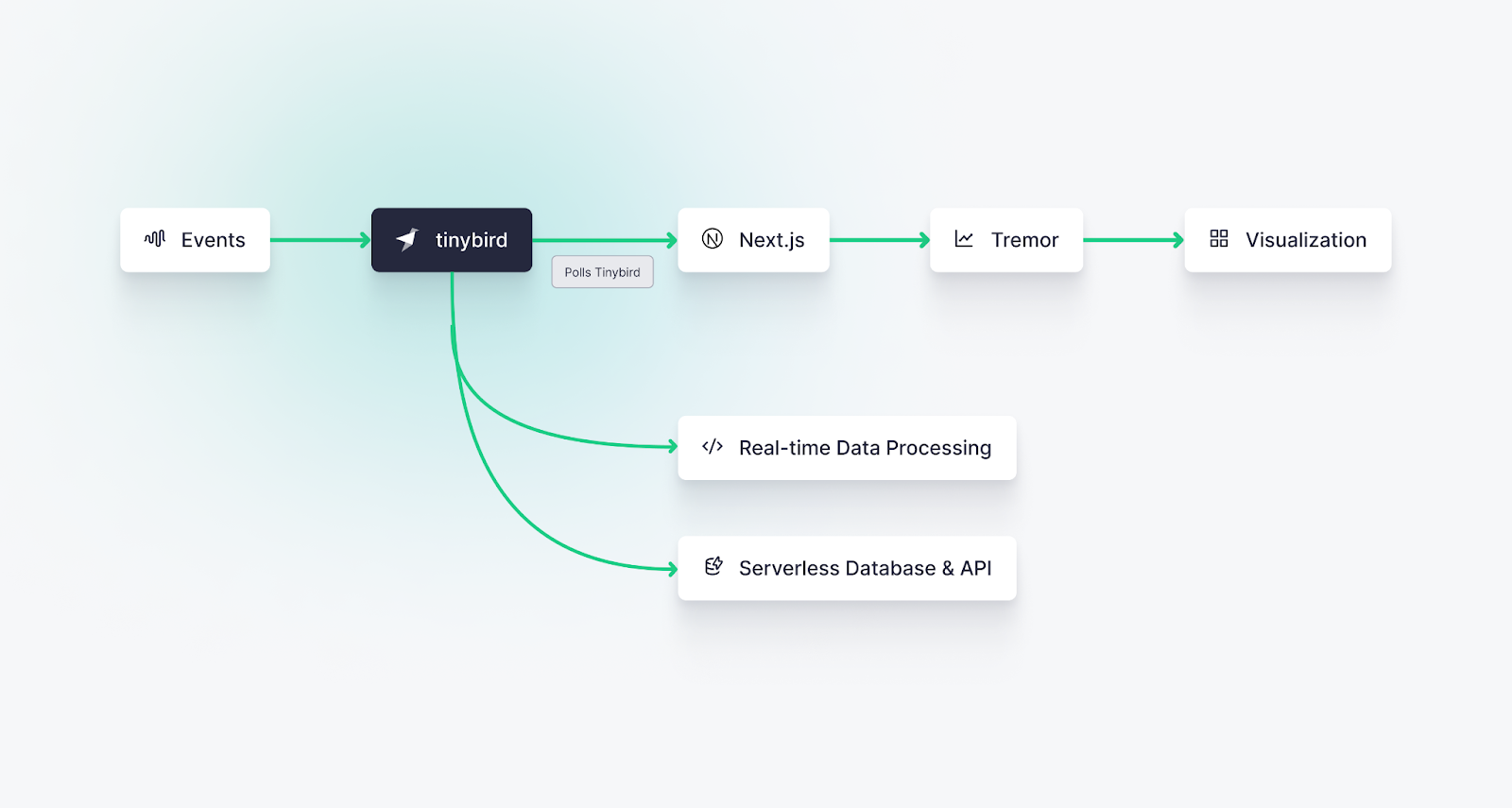Click the code brackets icon
The height and width of the screenshot is (808, 1512).
(713, 447)
